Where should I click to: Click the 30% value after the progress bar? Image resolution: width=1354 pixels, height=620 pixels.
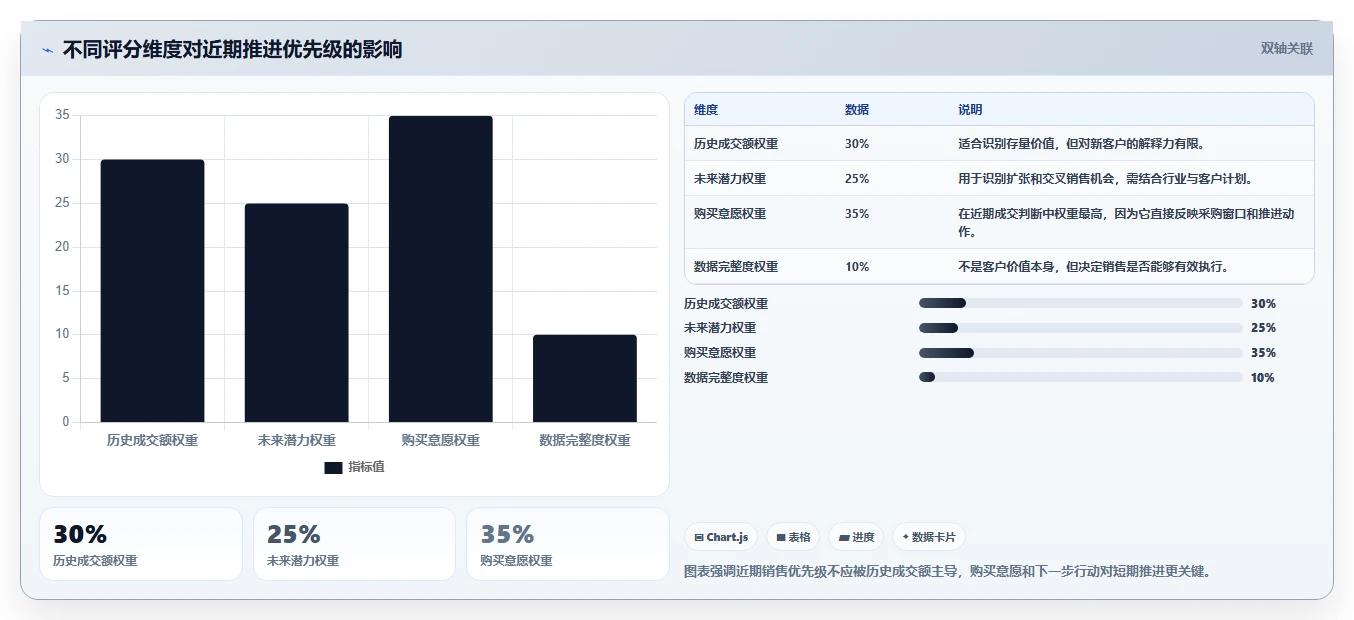[x=1263, y=304]
